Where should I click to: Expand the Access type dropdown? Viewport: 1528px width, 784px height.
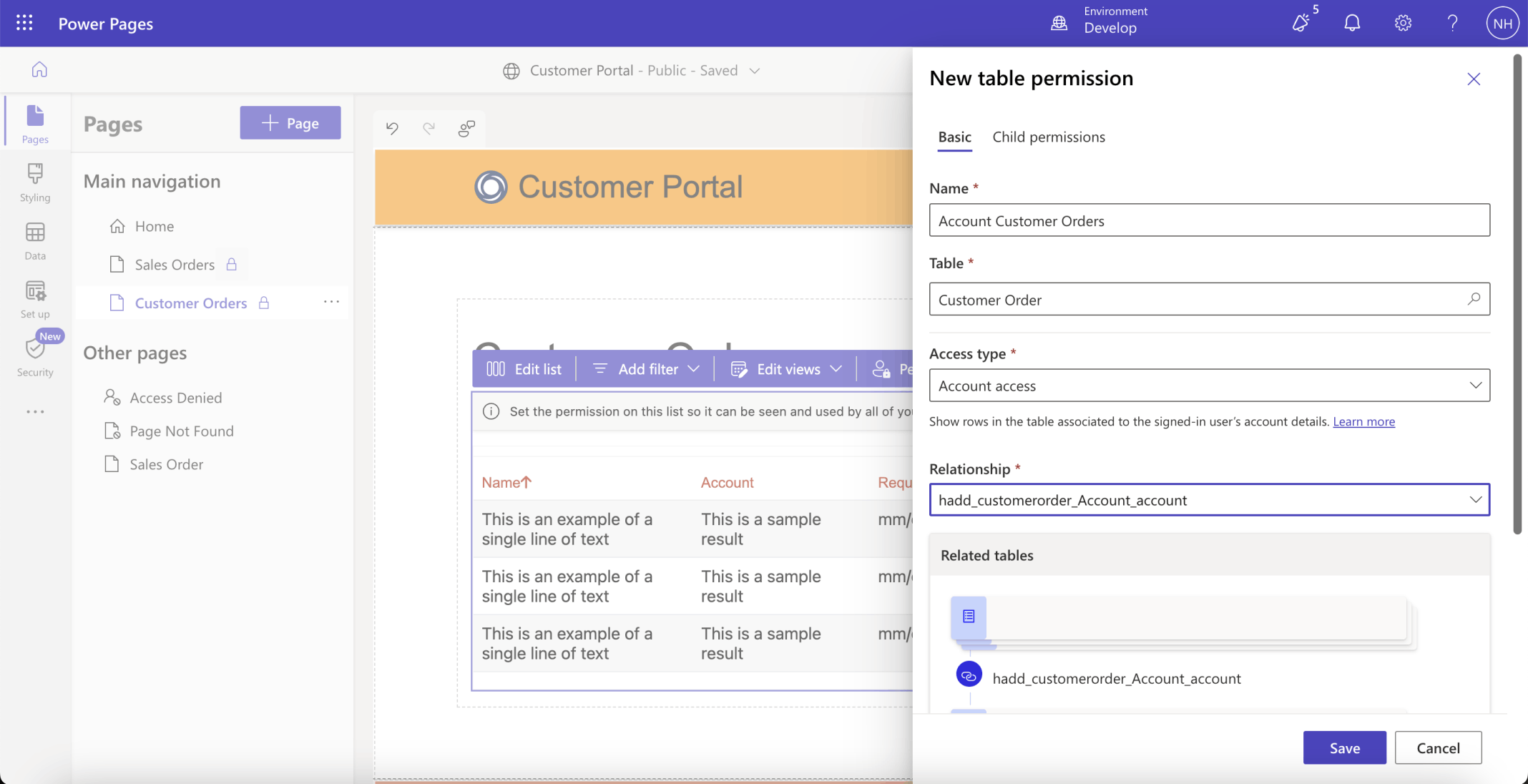pyautogui.click(x=1209, y=386)
